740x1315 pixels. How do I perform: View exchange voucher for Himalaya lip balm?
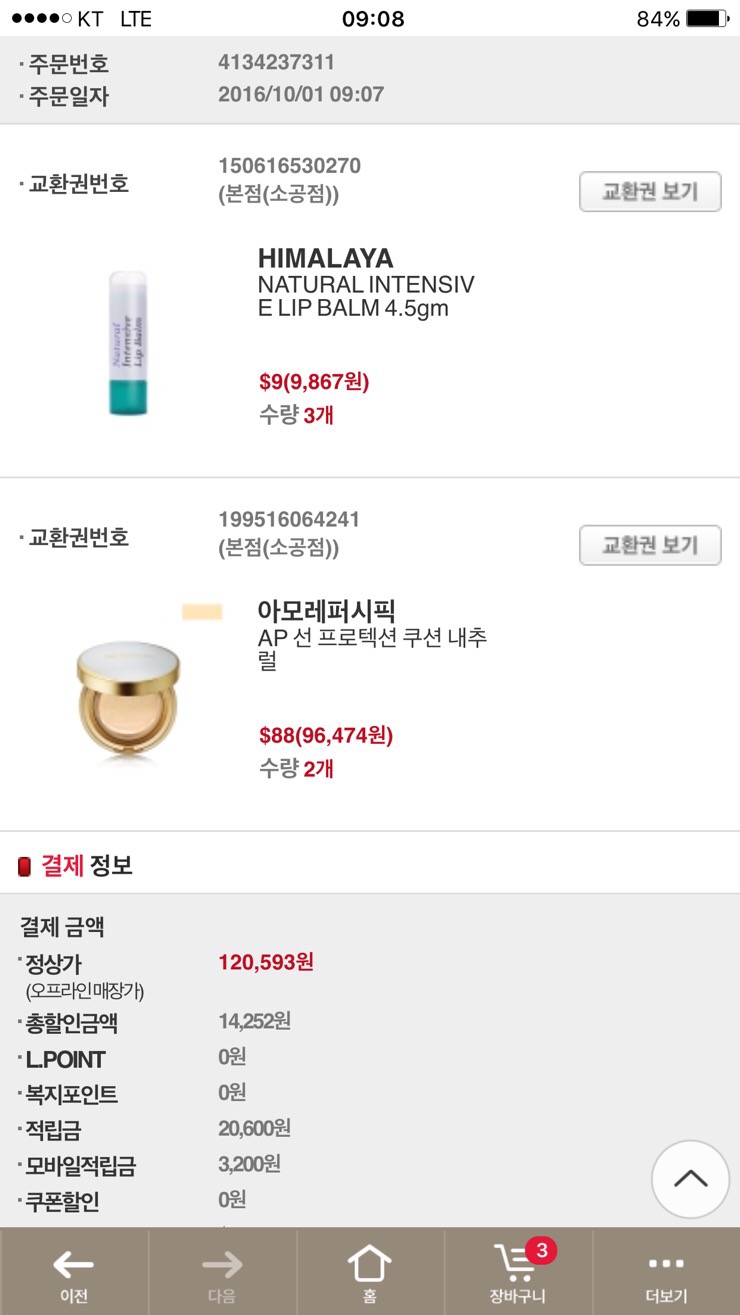(x=650, y=192)
